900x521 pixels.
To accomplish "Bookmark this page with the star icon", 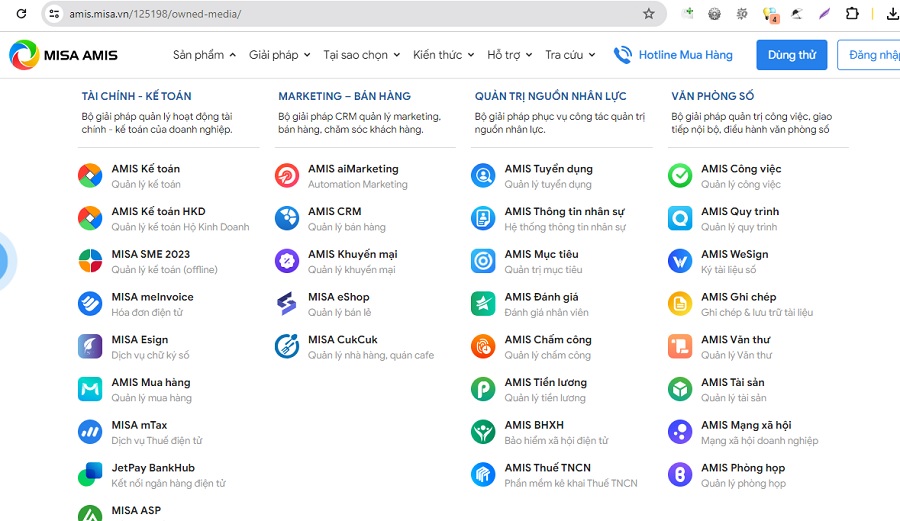I will click(649, 14).
